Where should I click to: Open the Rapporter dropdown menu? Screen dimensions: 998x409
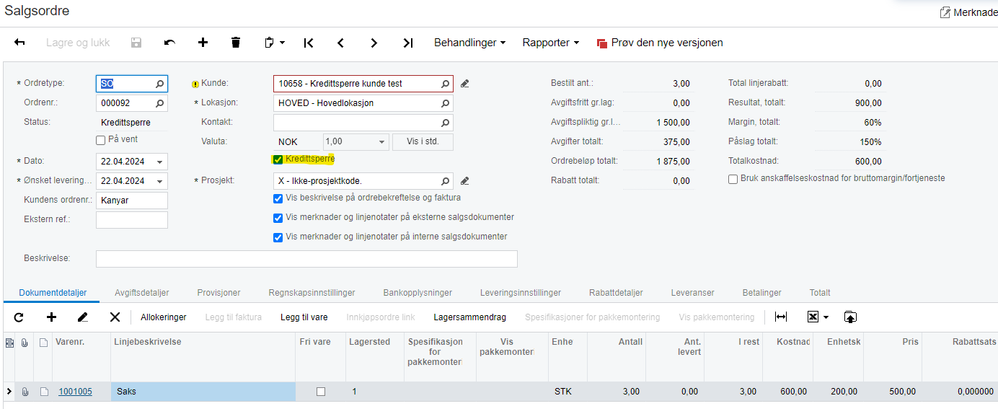click(x=551, y=43)
